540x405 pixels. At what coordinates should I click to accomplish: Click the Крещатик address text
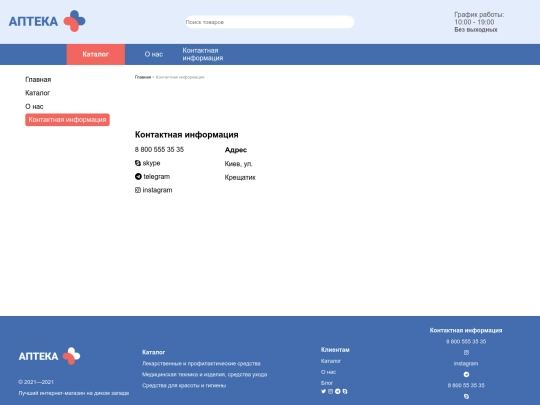(x=240, y=177)
